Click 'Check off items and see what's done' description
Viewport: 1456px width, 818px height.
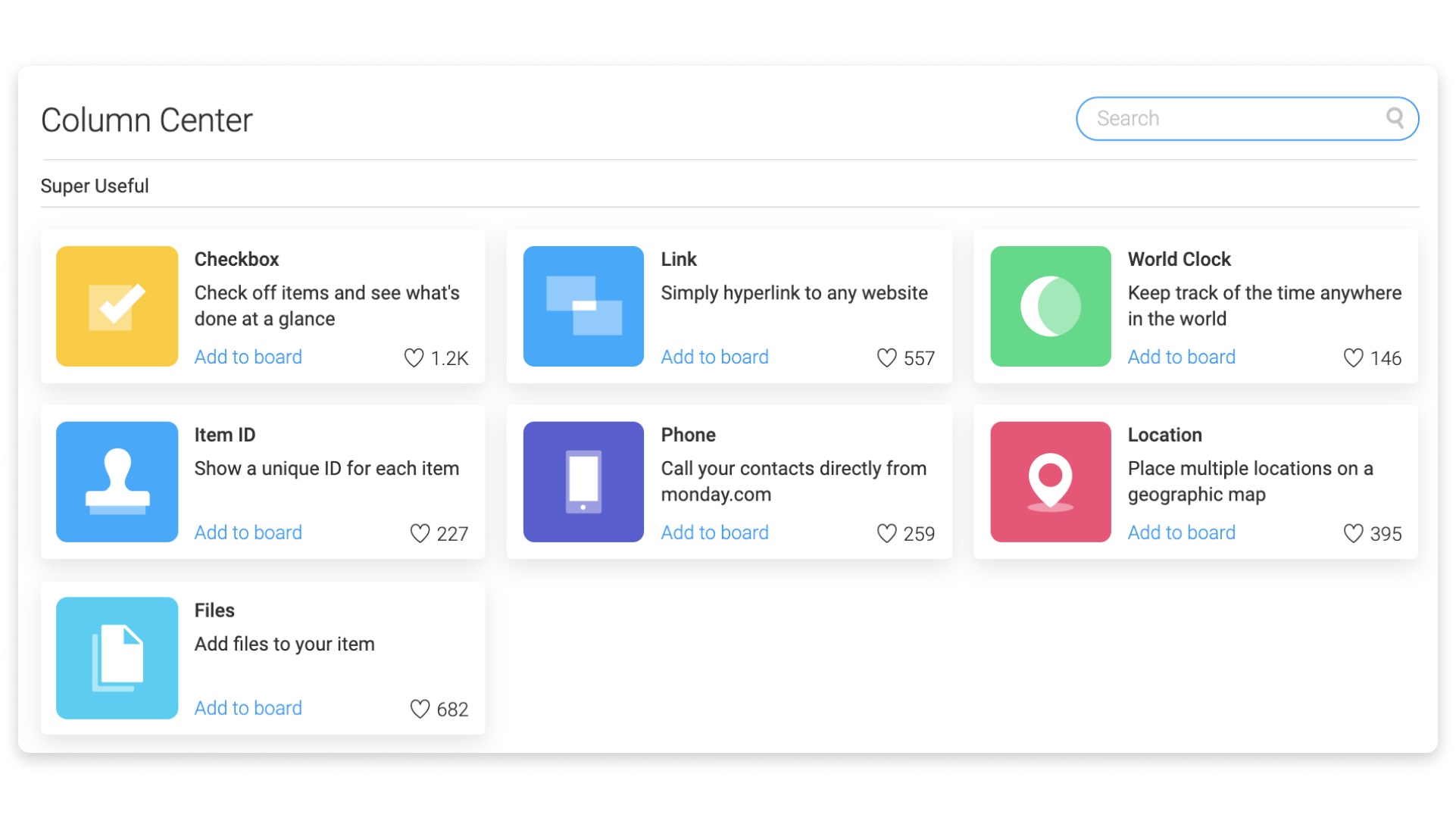click(327, 306)
